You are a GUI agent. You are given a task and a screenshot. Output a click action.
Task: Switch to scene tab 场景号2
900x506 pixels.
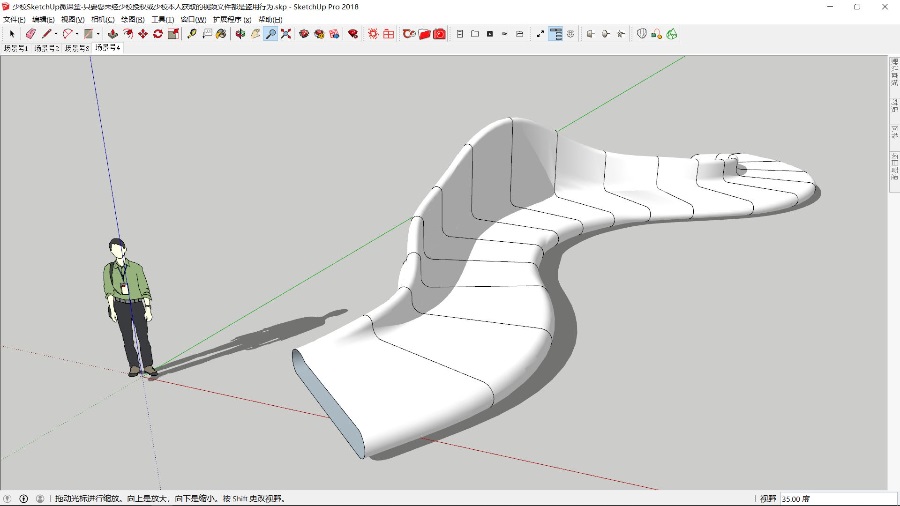click(46, 48)
